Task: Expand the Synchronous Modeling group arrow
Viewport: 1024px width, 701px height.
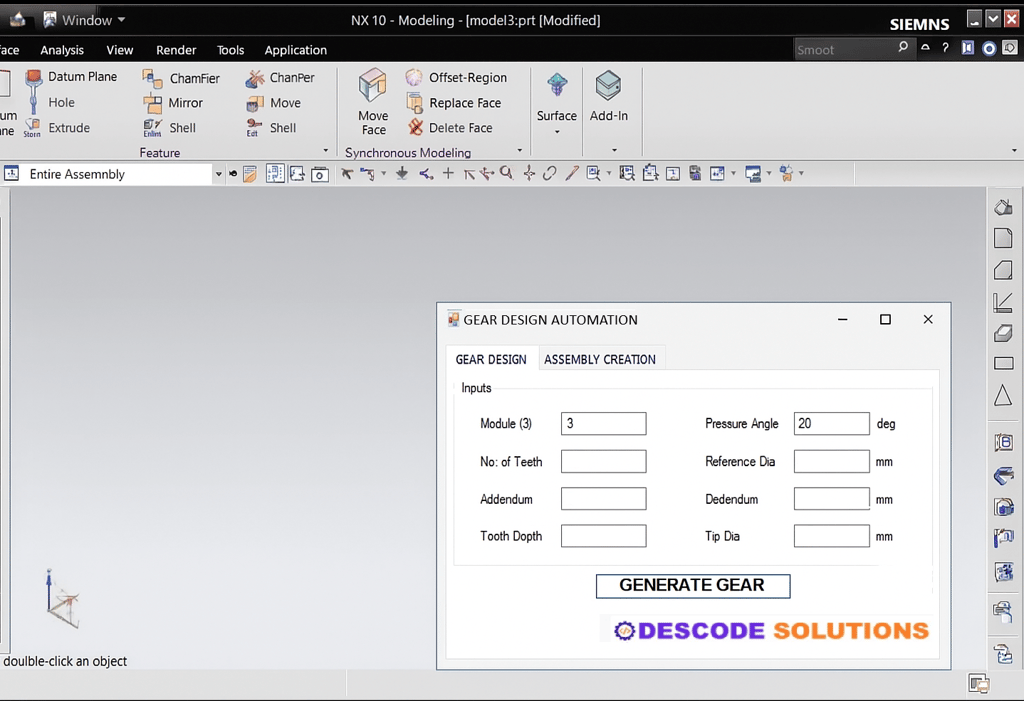Action: tap(520, 150)
